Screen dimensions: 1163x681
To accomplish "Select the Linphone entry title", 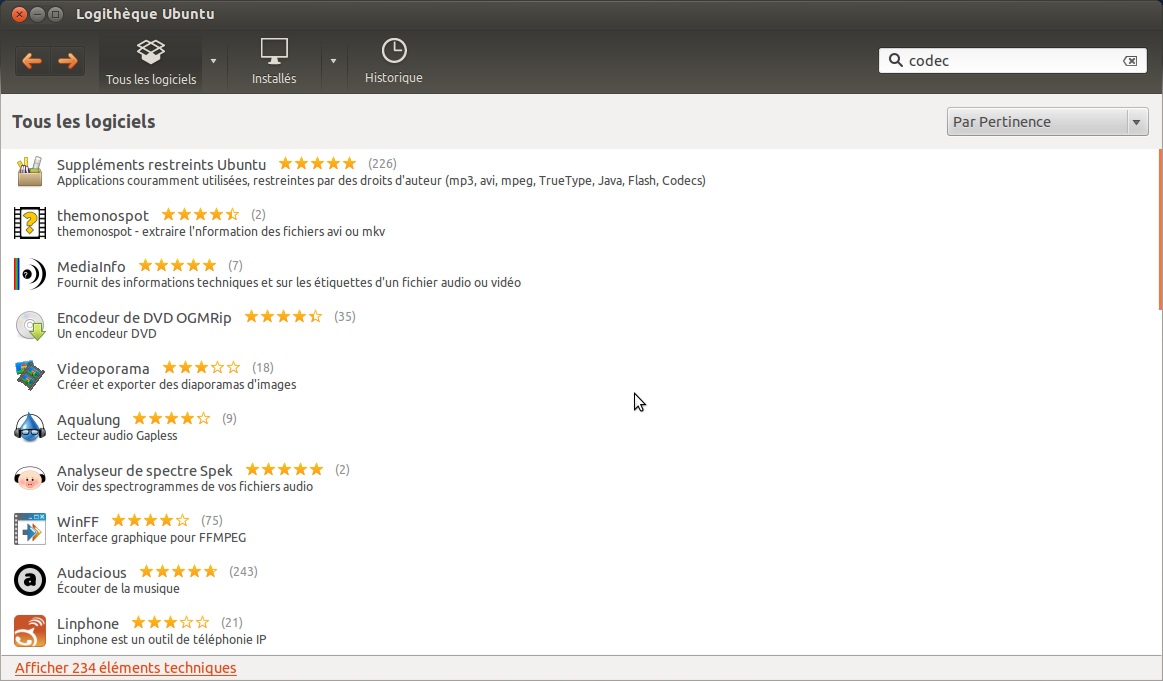I will point(88,624).
